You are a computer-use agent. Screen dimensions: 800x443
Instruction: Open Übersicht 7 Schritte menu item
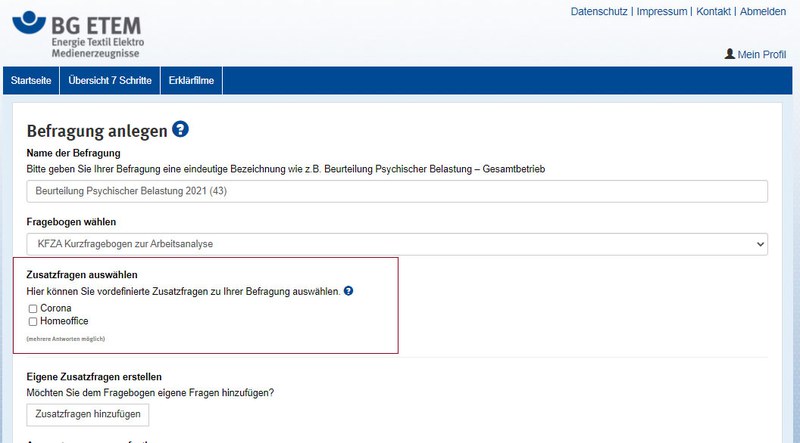coord(110,81)
